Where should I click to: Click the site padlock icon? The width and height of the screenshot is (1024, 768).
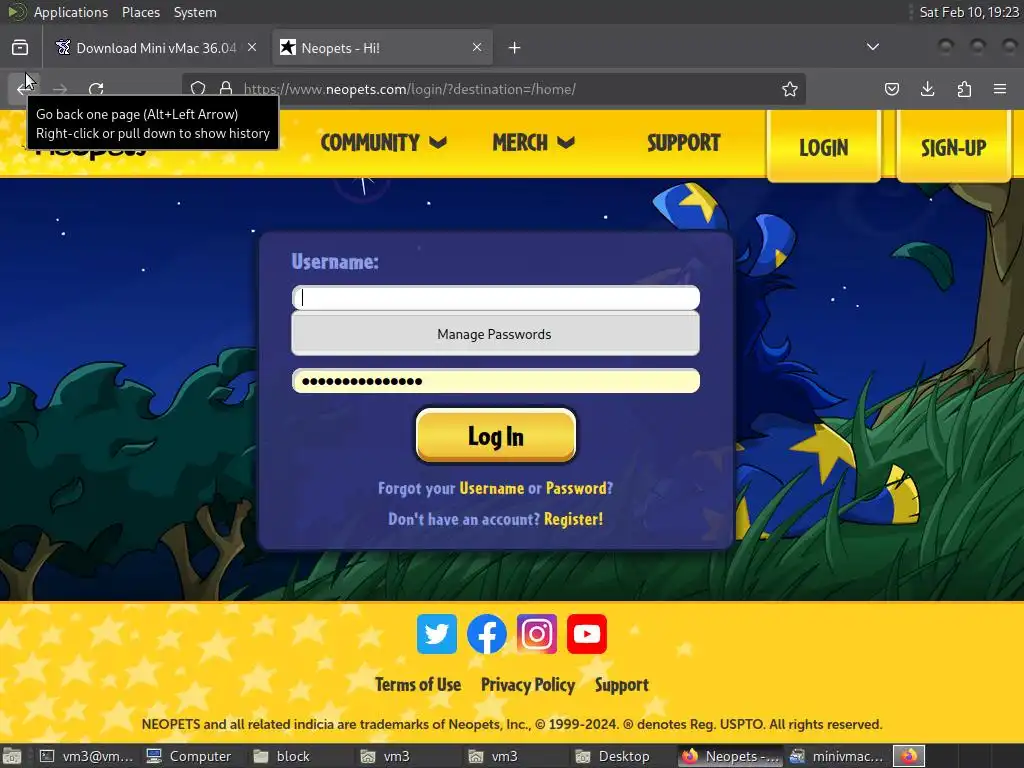(226, 89)
